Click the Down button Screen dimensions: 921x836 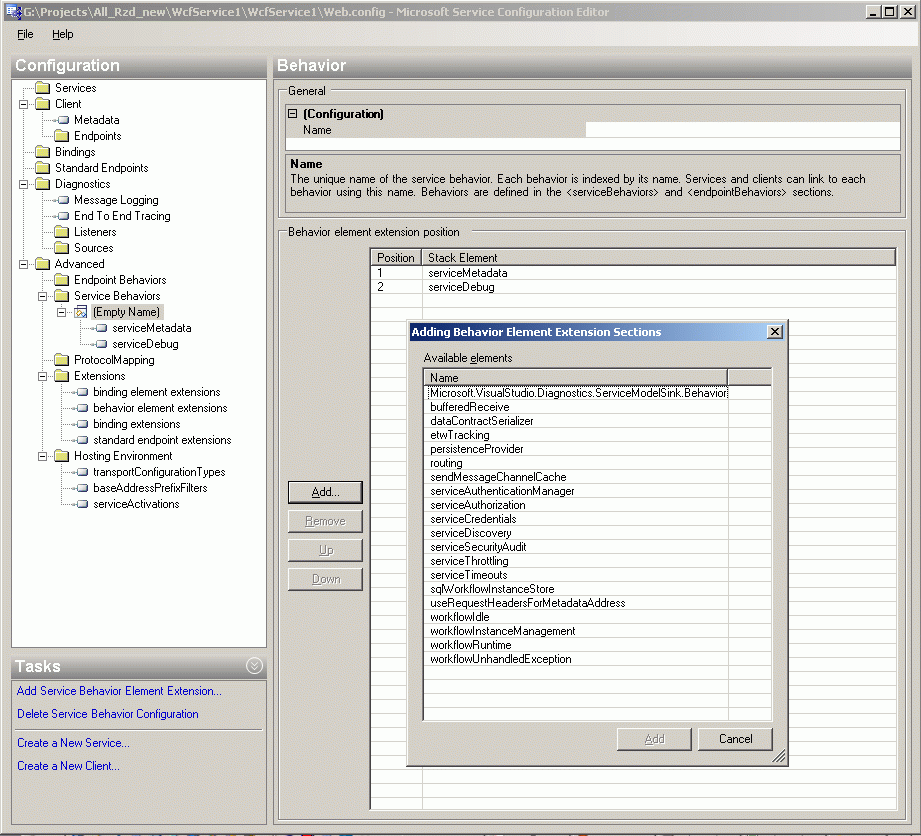pos(325,579)
